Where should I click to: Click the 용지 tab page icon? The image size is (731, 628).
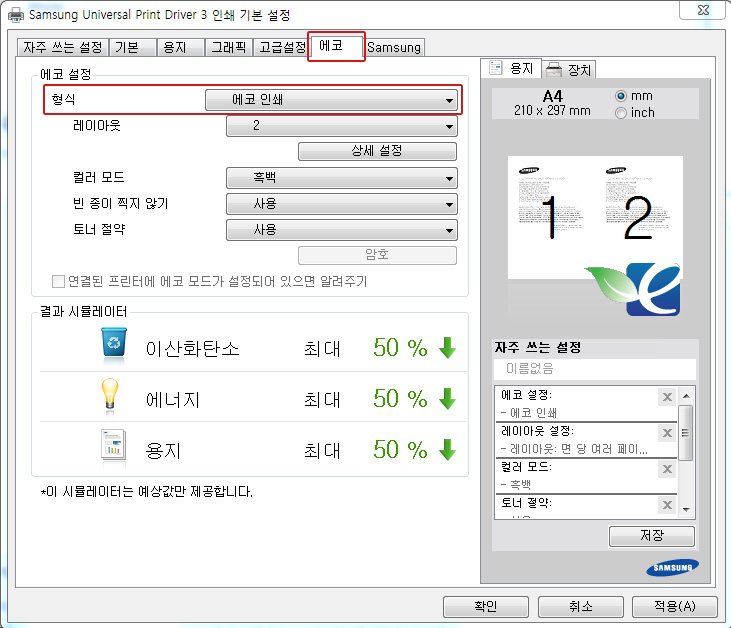pyautogui.click(x=496, y=68)
